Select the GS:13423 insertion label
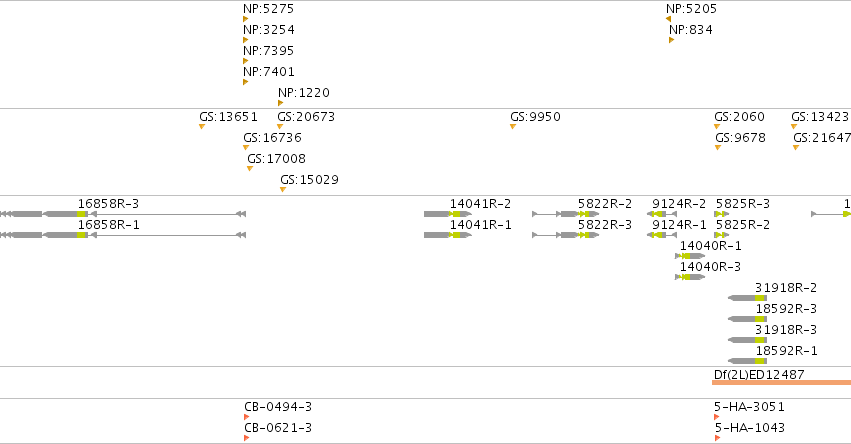The width and height of the screenshot is (851, 444). 820,117
